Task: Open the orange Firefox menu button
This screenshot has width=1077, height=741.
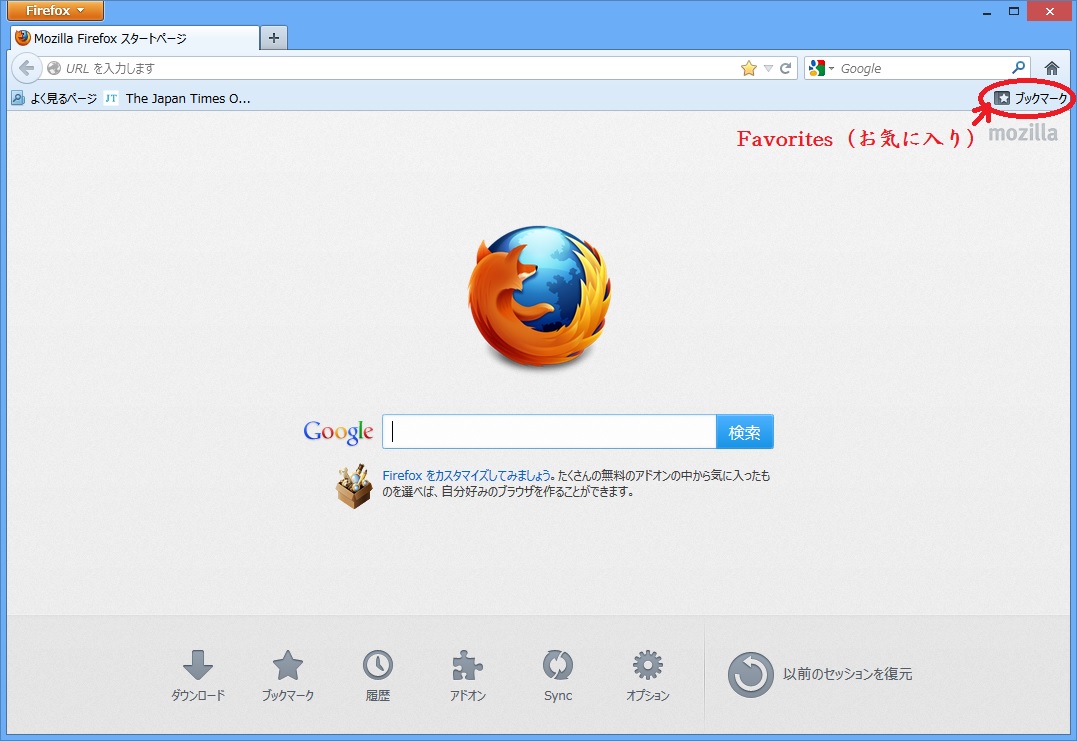Action: coord(56,10)
